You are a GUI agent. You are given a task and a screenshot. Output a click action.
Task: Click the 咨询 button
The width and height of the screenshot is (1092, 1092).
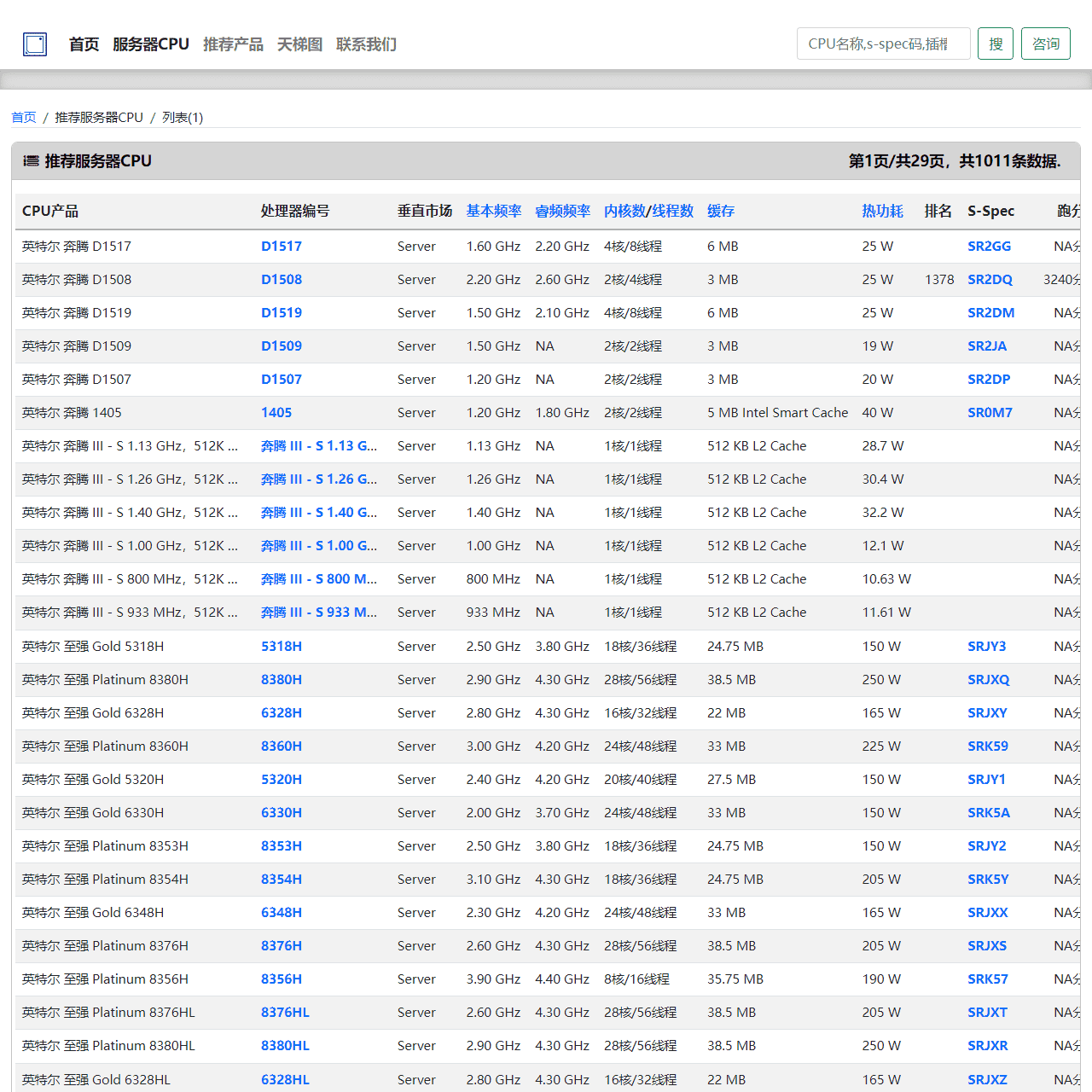point(1046,44)
